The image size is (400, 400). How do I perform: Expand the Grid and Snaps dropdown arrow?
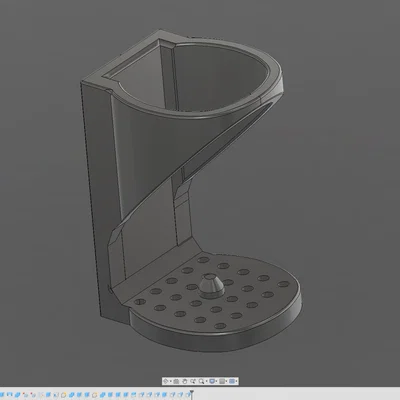(226, 381)
